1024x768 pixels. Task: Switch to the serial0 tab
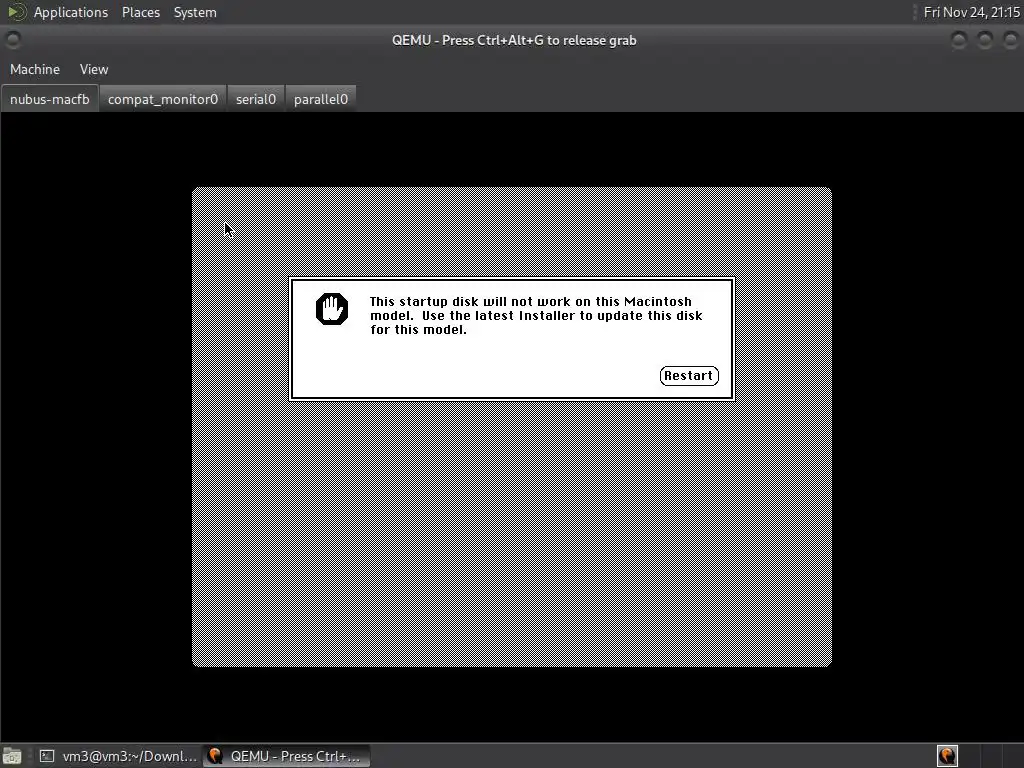point(255,99)
